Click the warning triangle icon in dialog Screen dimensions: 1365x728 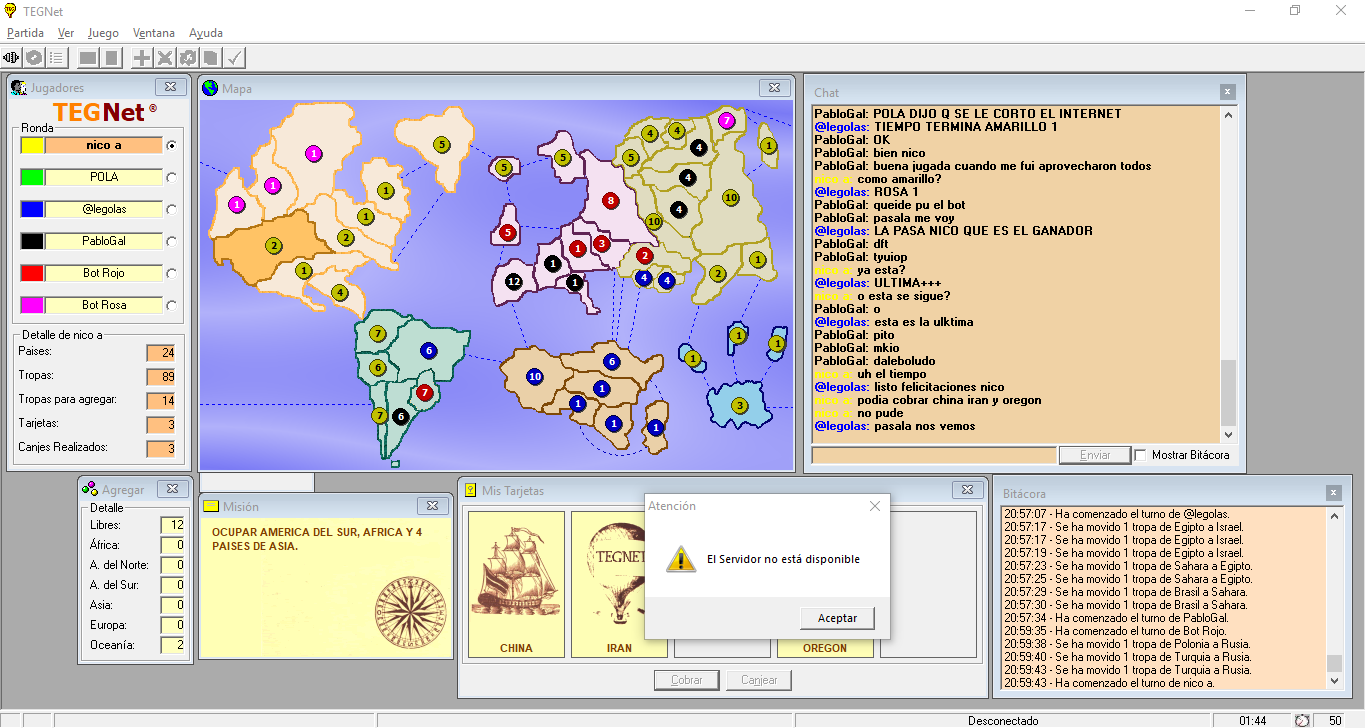(682, 559)
